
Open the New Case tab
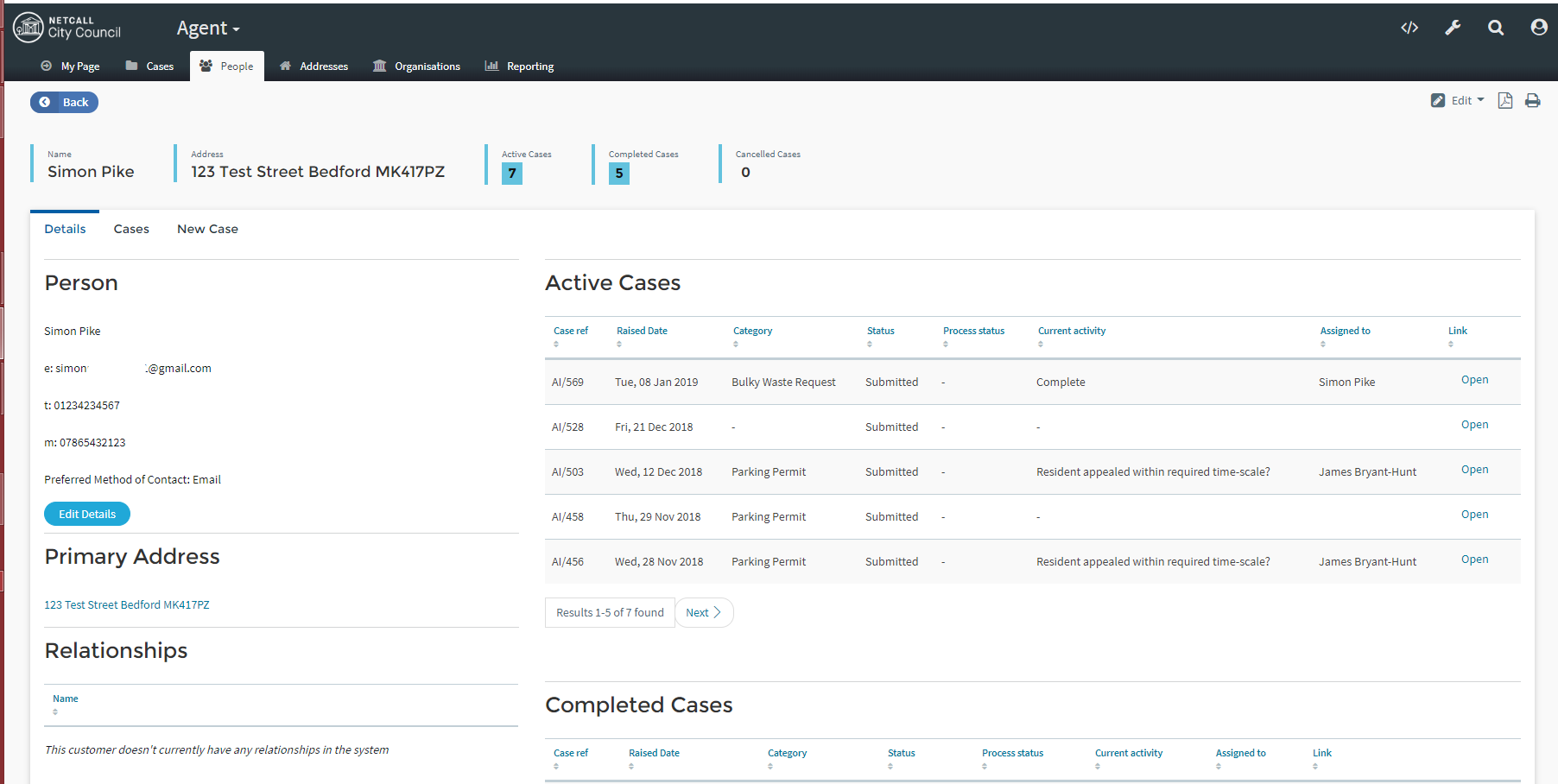coord(207,229)
